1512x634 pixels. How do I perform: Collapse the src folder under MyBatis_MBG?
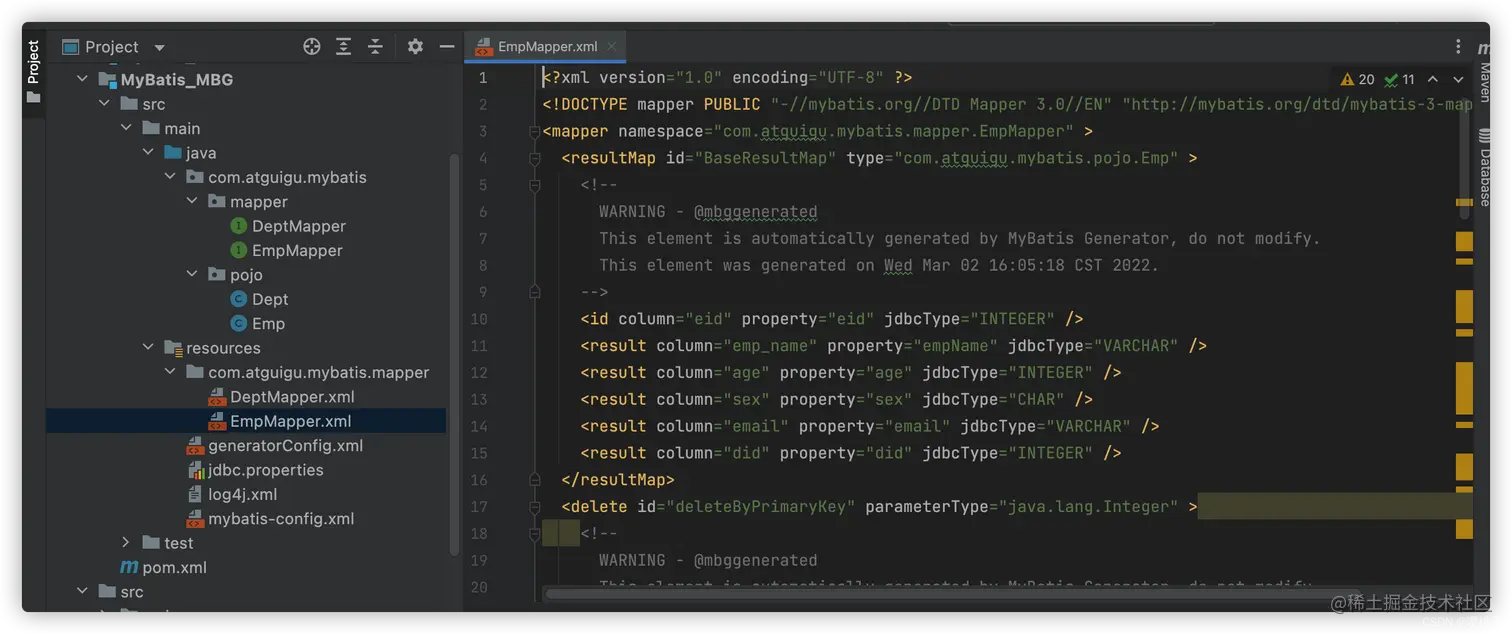point(104,104)
